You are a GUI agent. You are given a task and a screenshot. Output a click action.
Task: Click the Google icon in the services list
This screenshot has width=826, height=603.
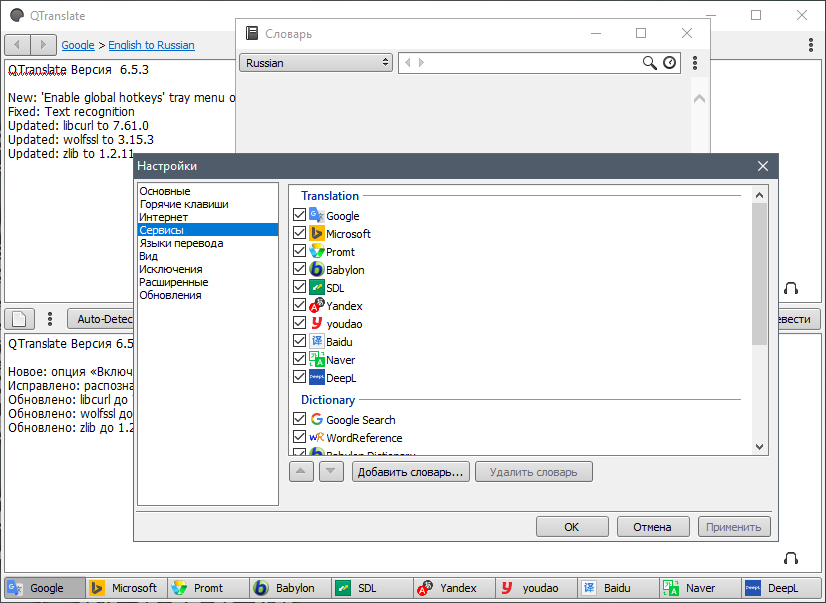click(x=317, y=215)
